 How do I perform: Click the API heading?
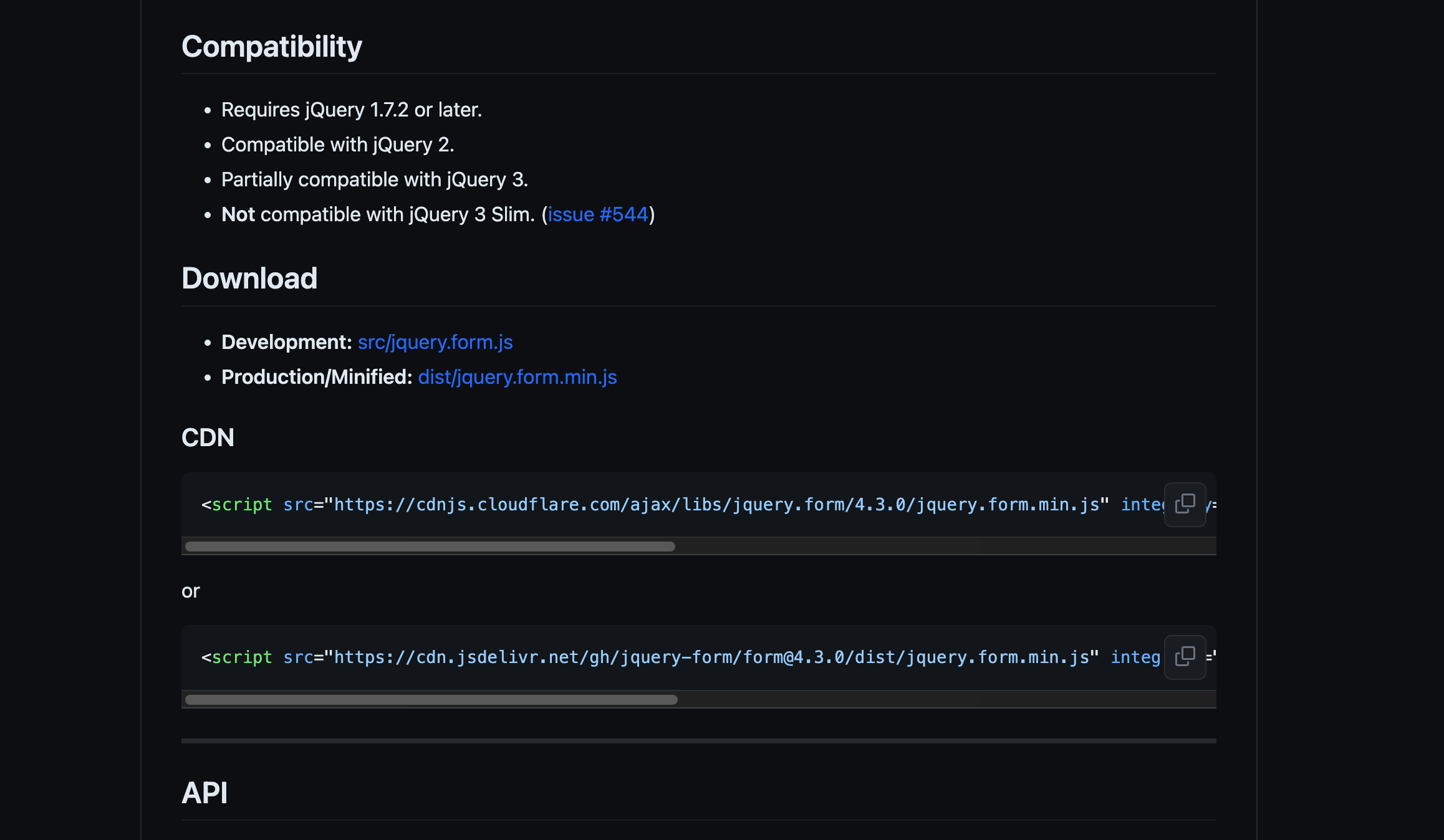coord(205,793)
